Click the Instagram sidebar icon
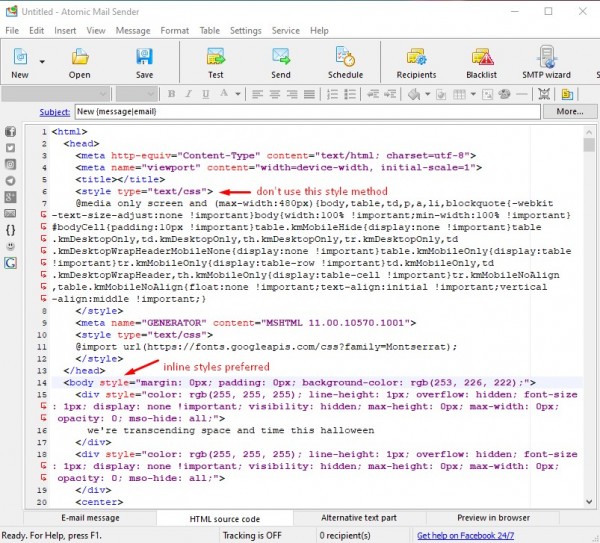The image size is (600, 543). click(10, 164)
